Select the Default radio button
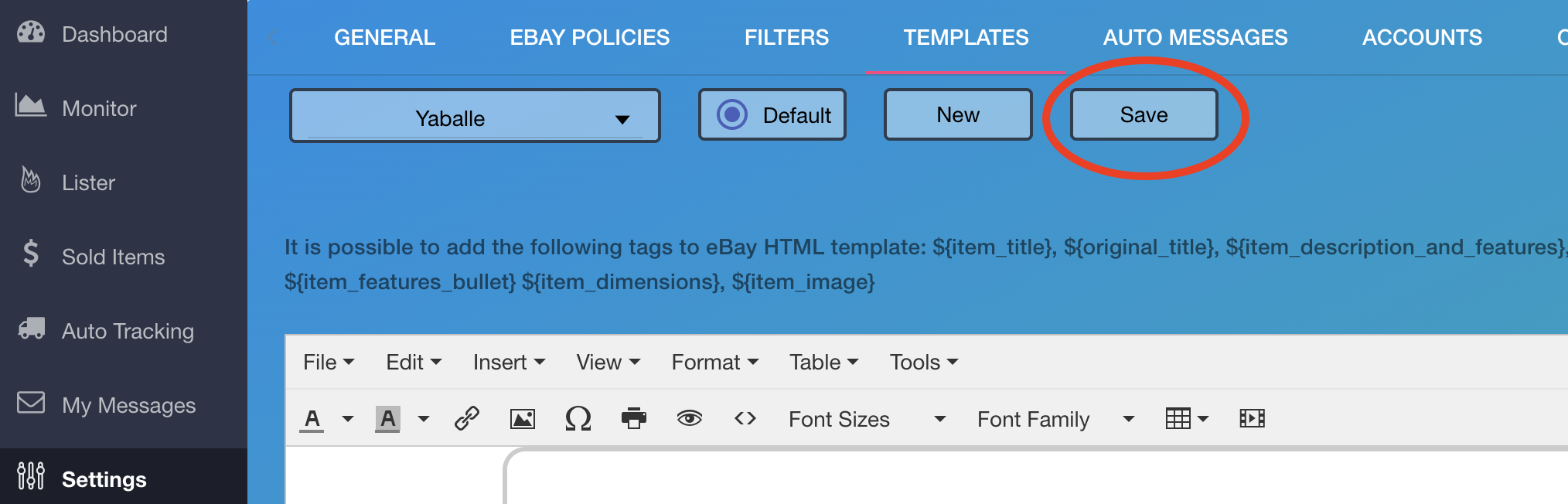The height and width of the screenshot is (504, 1568). (x=732, y=114)
